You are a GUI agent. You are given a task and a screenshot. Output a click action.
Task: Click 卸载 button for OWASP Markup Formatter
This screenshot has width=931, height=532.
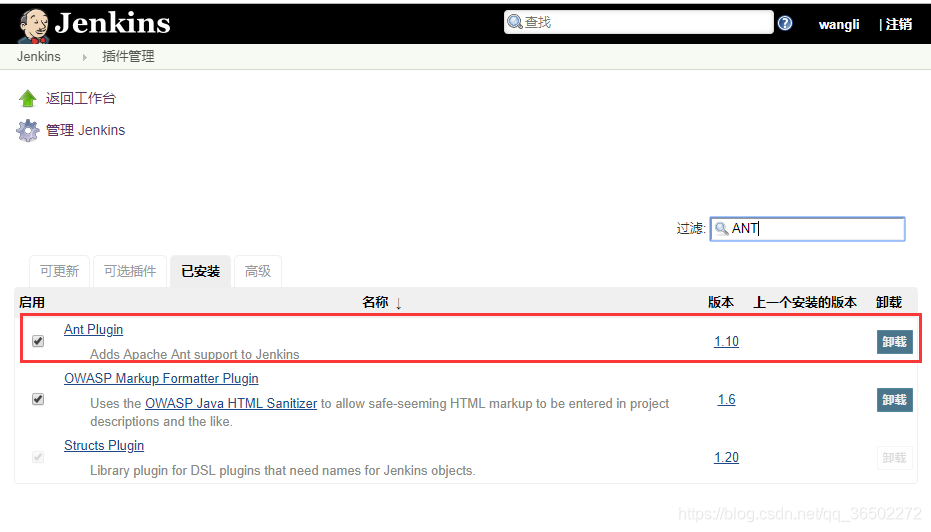click(894, 400)
